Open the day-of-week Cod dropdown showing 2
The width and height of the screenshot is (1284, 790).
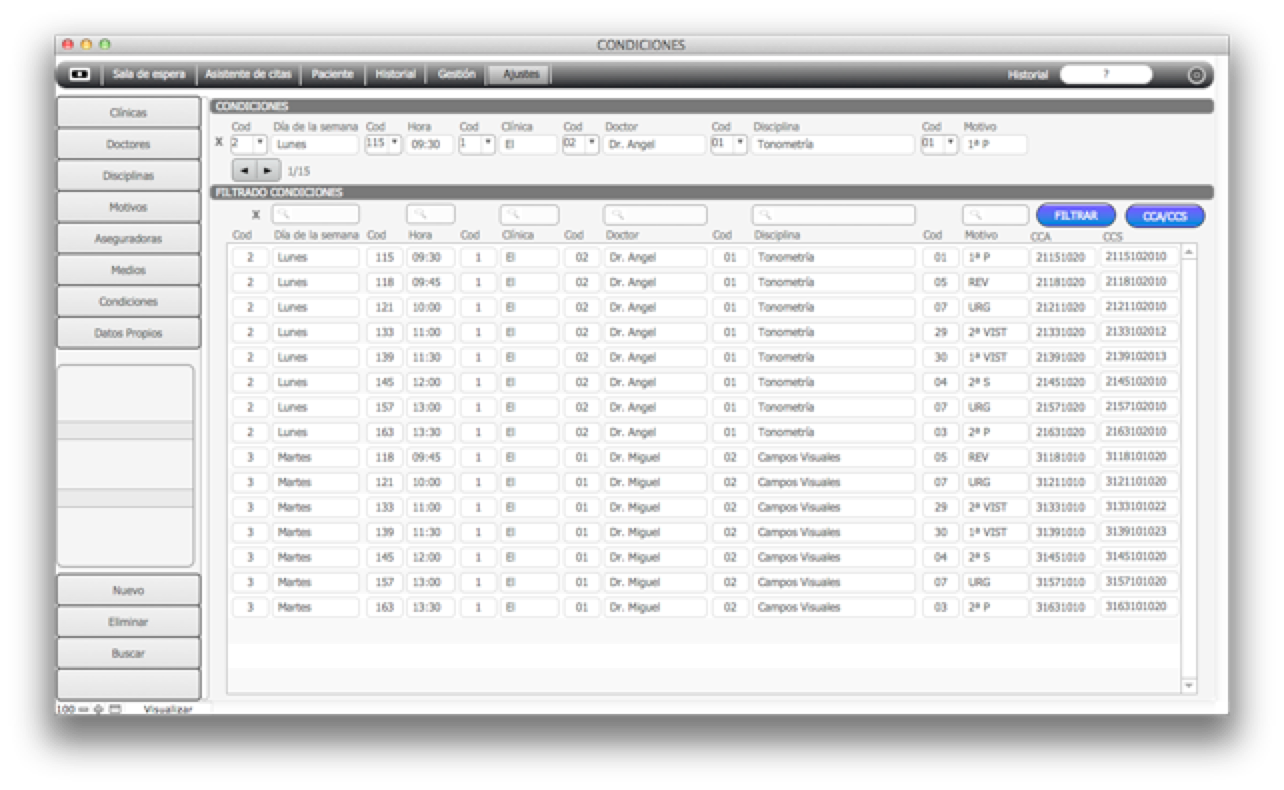[x=260, y=143]
